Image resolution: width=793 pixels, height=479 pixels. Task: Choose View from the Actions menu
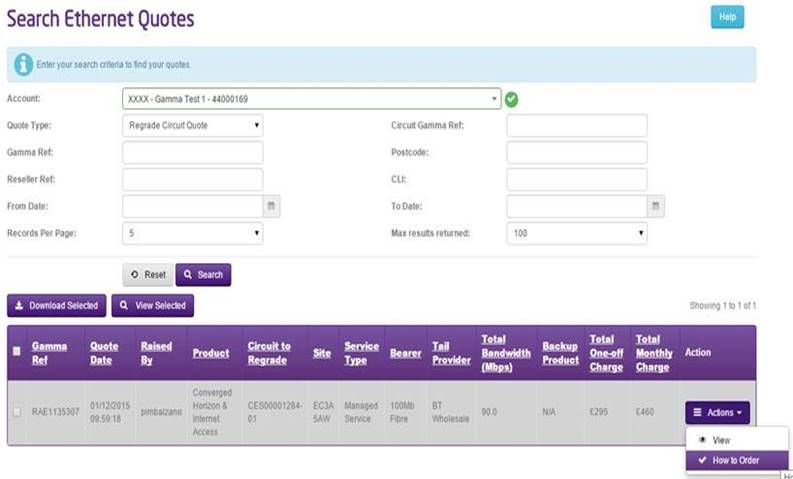coord(737,440)
